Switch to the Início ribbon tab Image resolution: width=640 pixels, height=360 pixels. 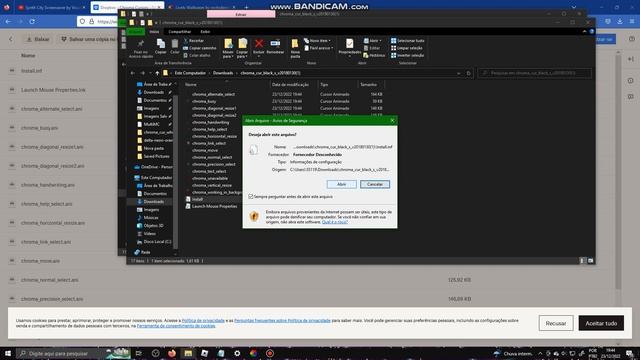[154, 31]
